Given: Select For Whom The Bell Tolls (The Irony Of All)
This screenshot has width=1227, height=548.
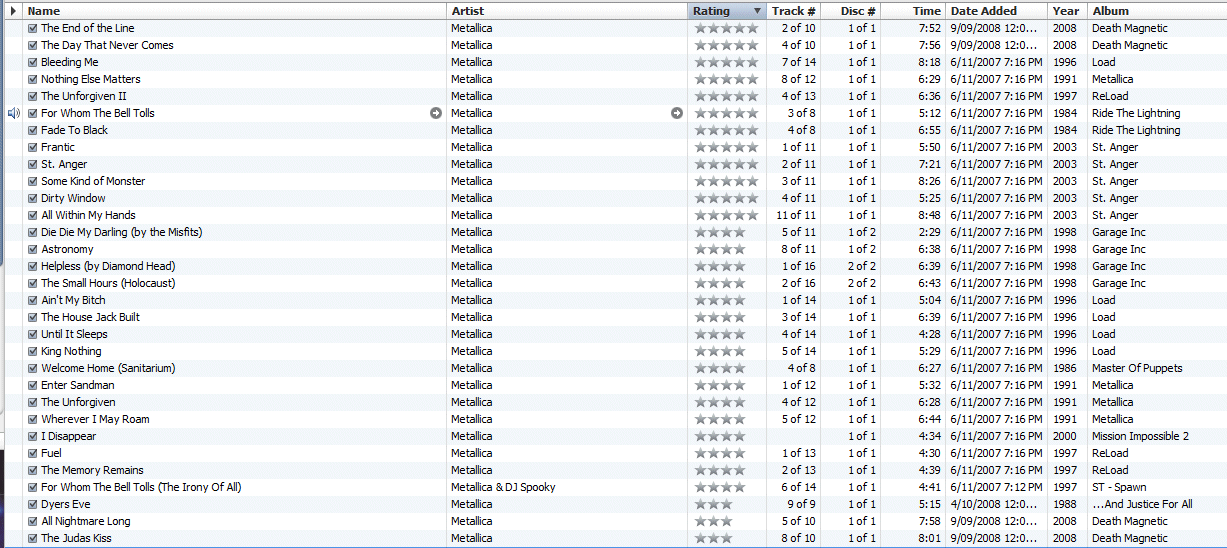Looking at the screenshot, I should tap(141, 487).
